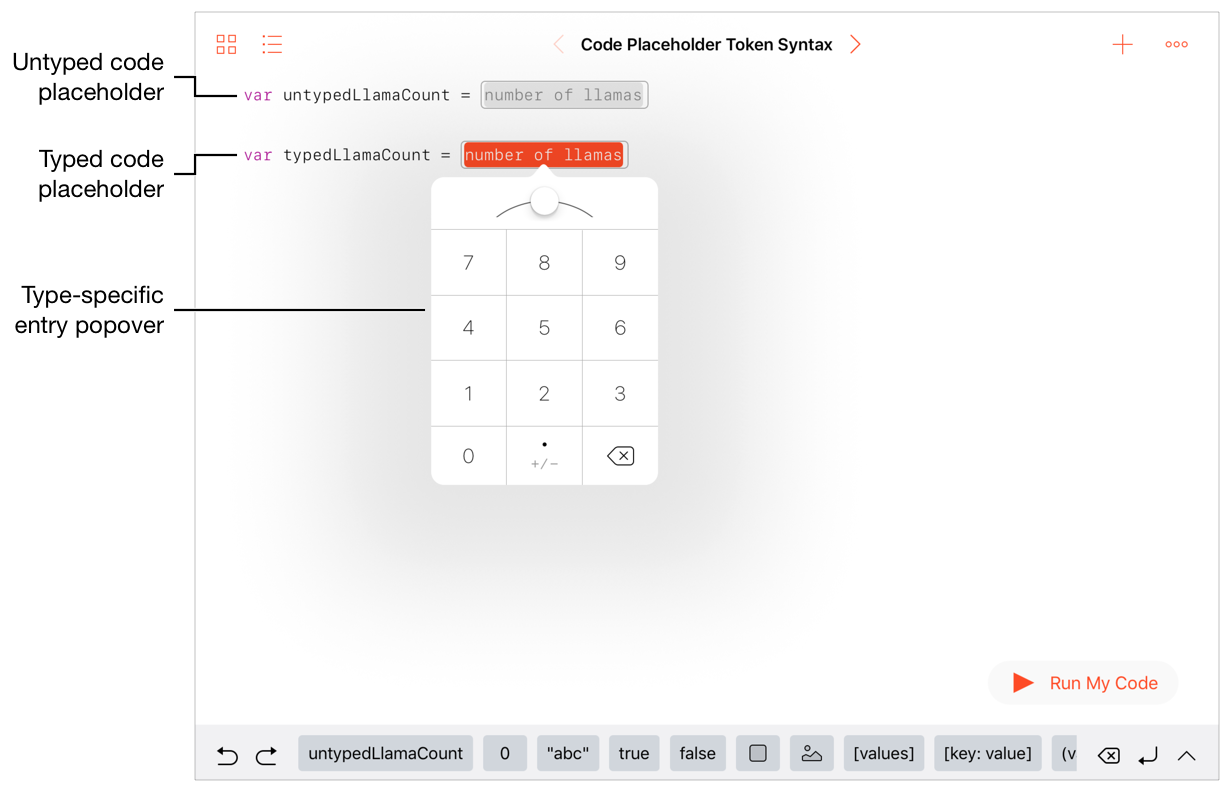Tap digit 9 on the number pad

(x=620, y=263)
